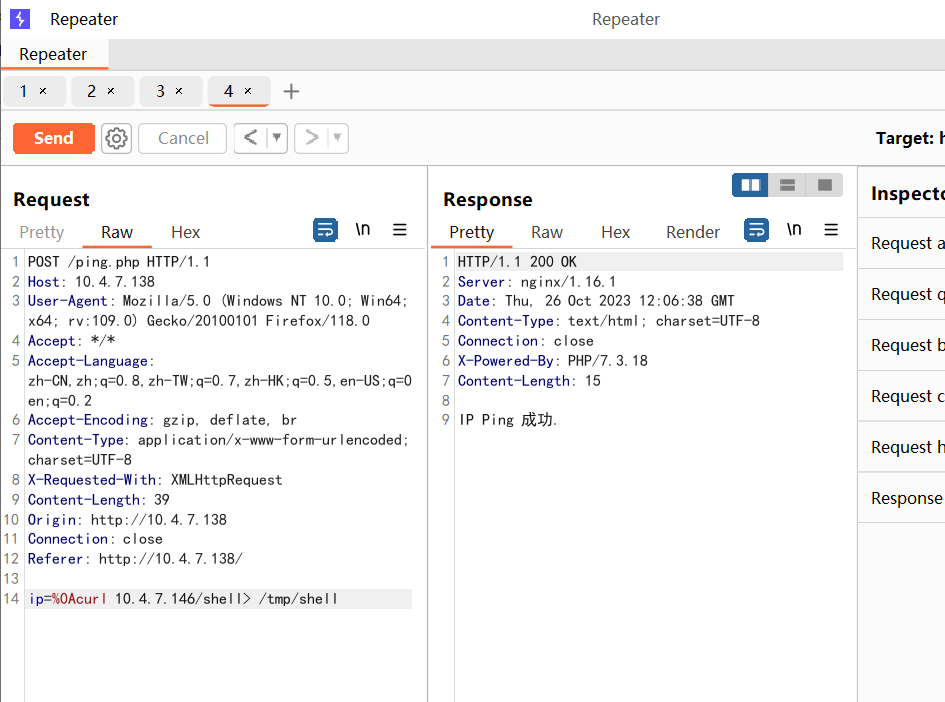Switch Request view to Pretty
The image size is (945, 702).
click(x=42, y=232)
